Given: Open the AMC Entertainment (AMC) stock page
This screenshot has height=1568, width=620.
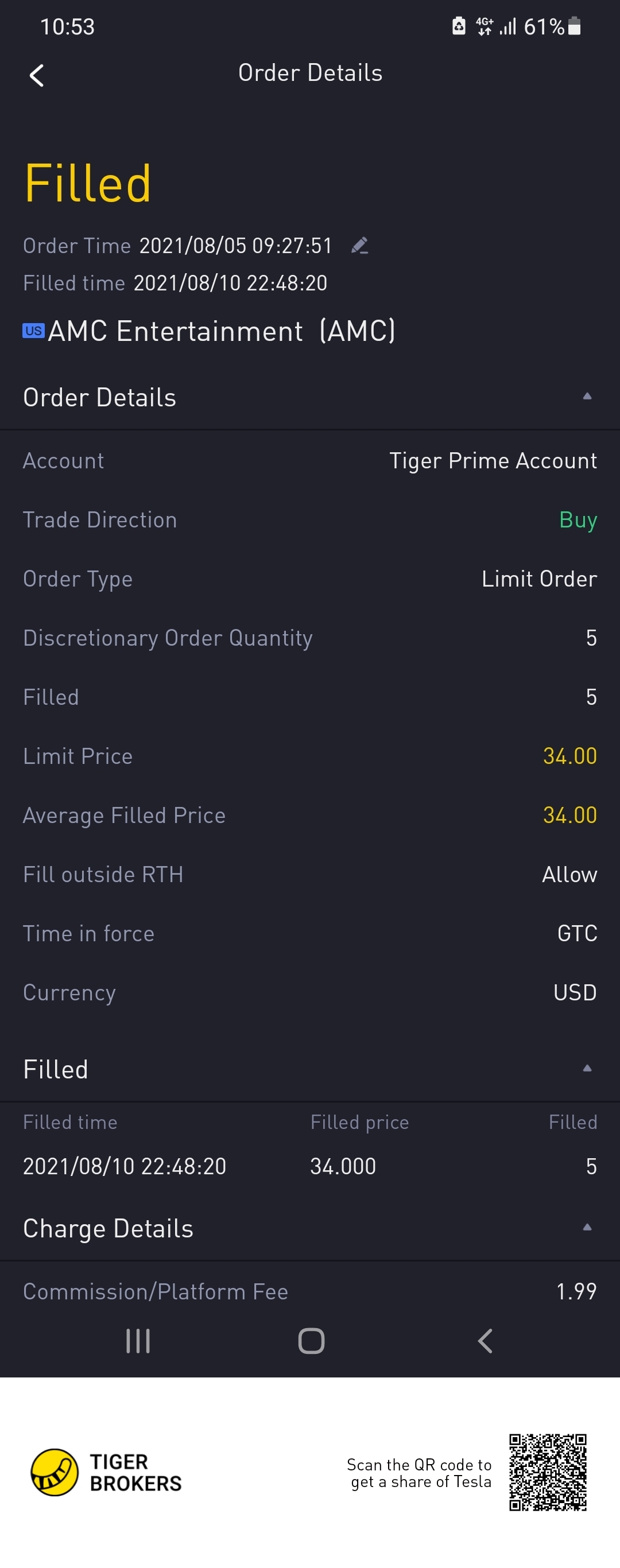Looking at the screenshot, I should point(221,331).
